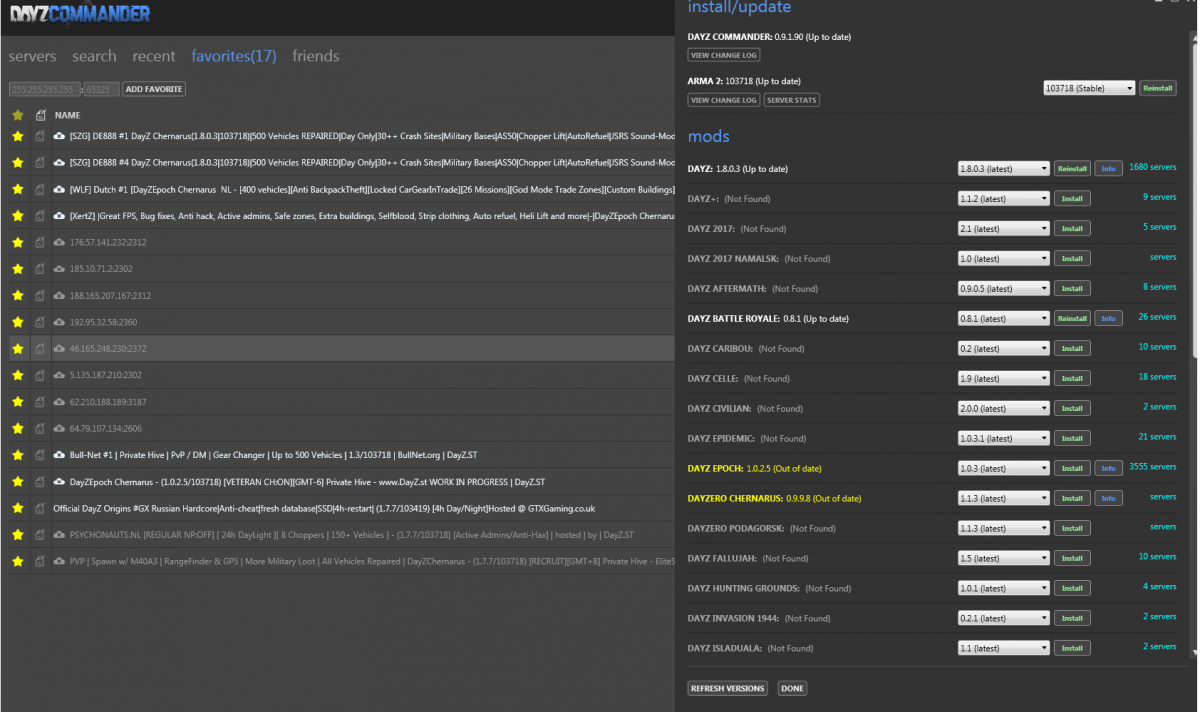This screenshot has height=712, width=1200.
Task: Open the ARMA 2 version dropdown 103718 (Stable)
Action: pyautogui.click(x=1088, y=88)
